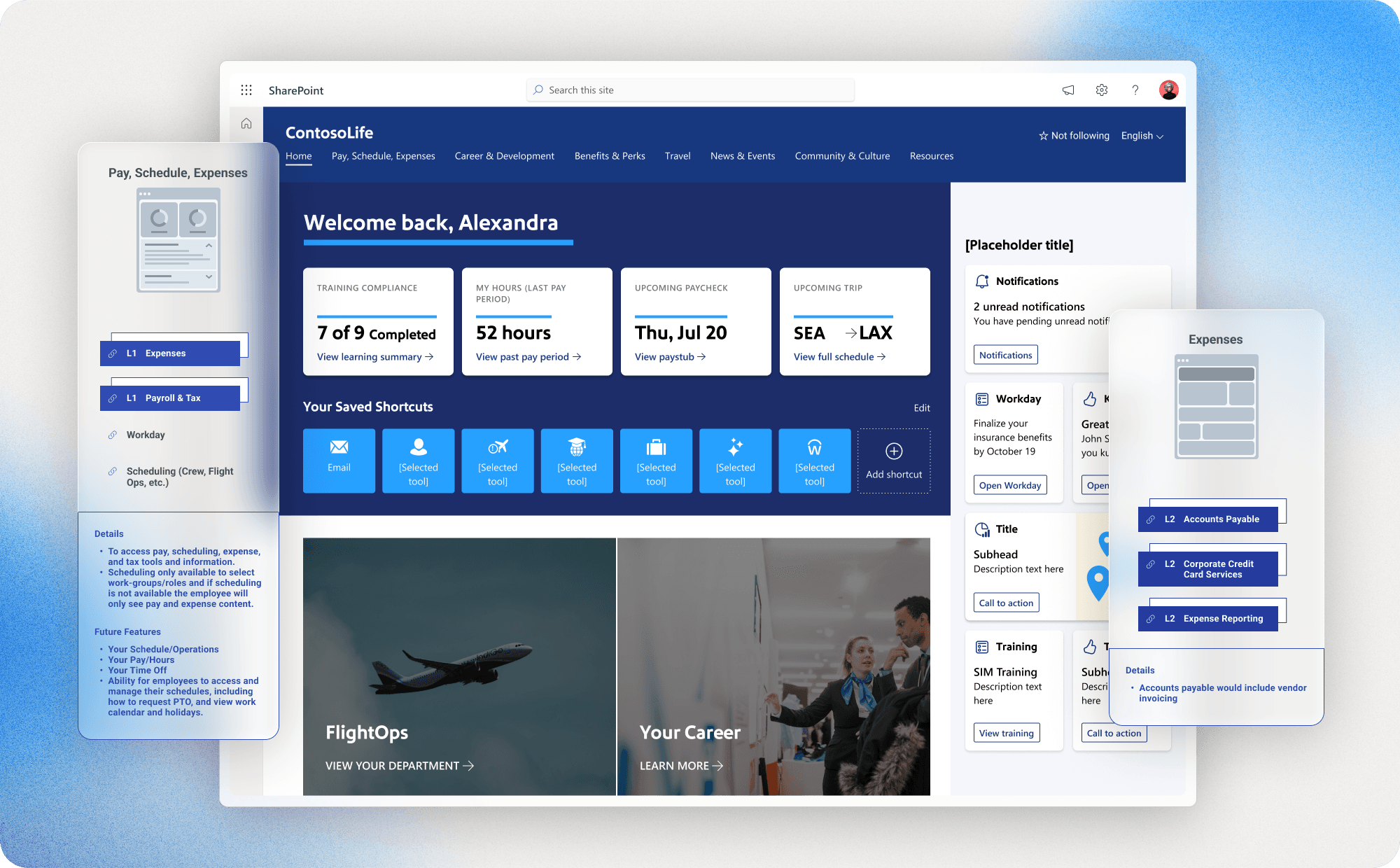Click View past pay period link
Image resolution: width=1400 pixels, height=868 pixels.
(528, 357)
